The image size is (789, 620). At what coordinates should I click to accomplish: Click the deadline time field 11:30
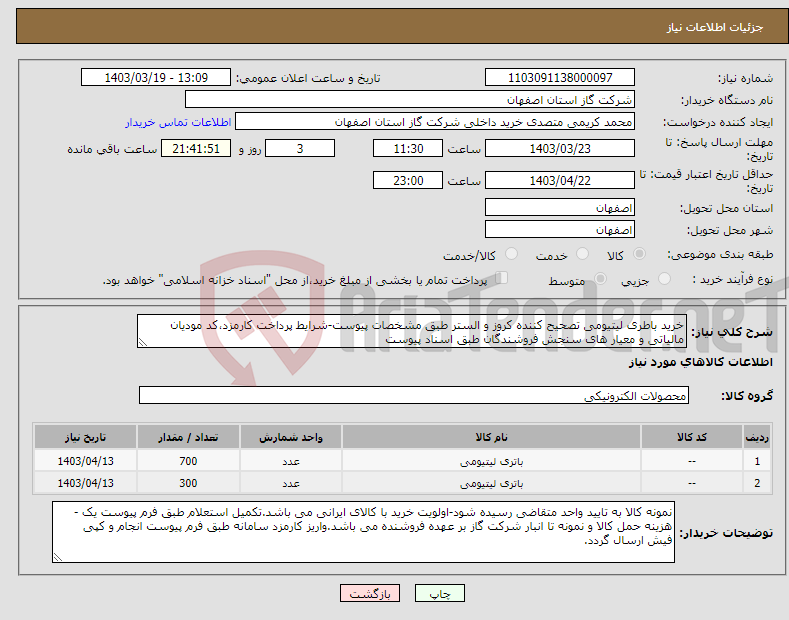tap(408, 148)
